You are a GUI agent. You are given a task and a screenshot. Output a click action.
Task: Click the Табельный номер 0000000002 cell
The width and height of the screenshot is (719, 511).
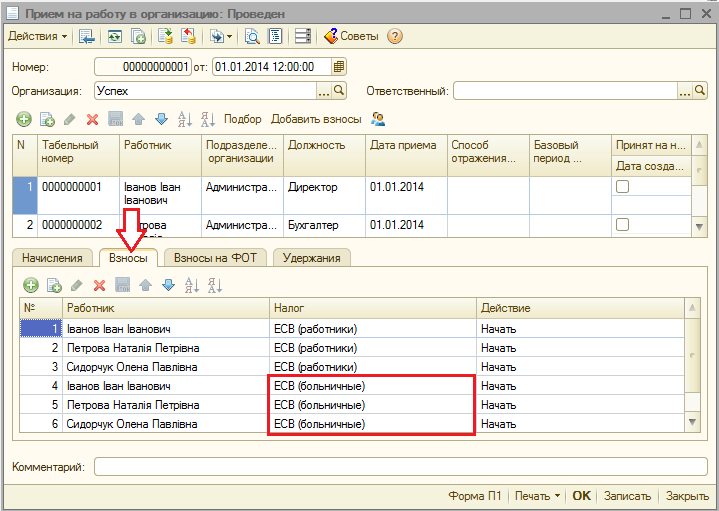(x=78, y=226)
